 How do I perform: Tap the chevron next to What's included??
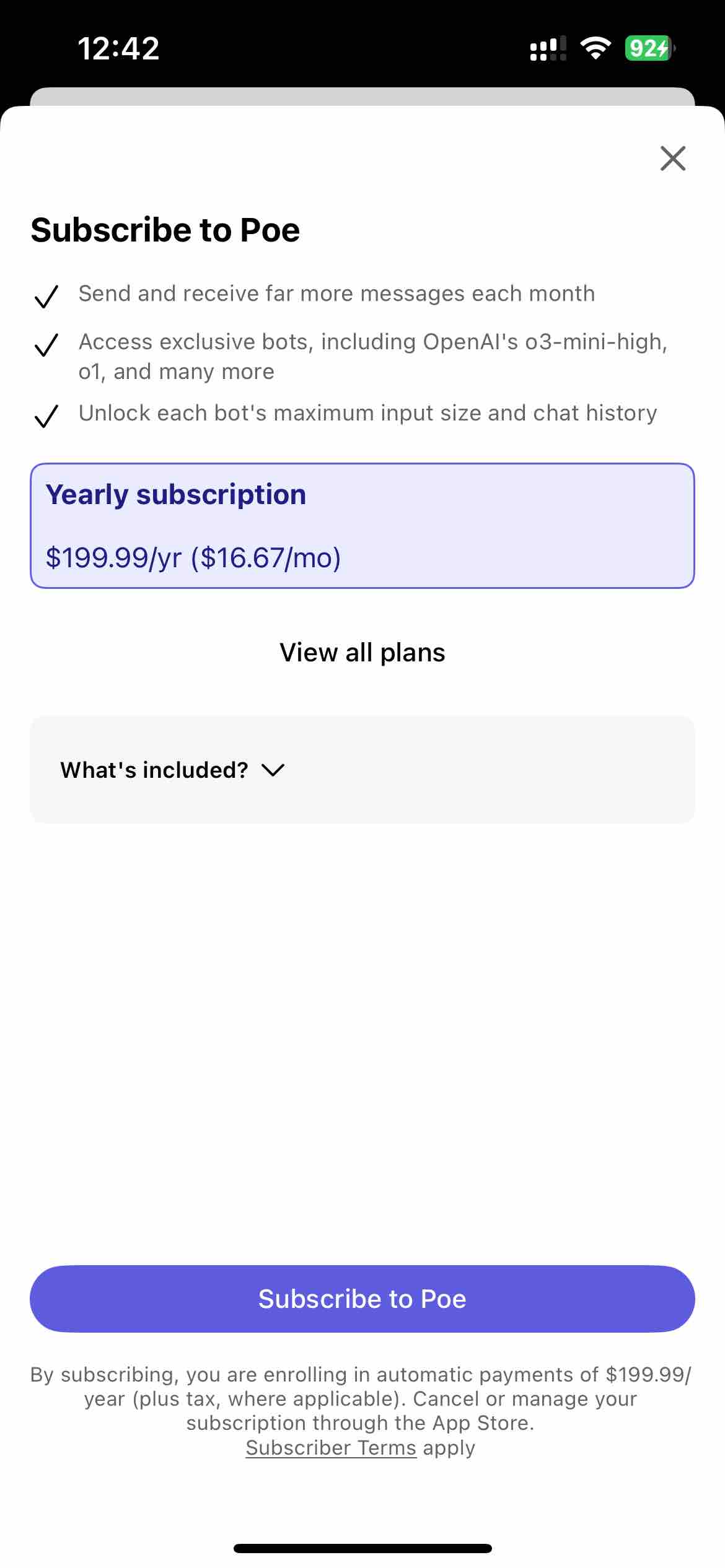[273, 770]
